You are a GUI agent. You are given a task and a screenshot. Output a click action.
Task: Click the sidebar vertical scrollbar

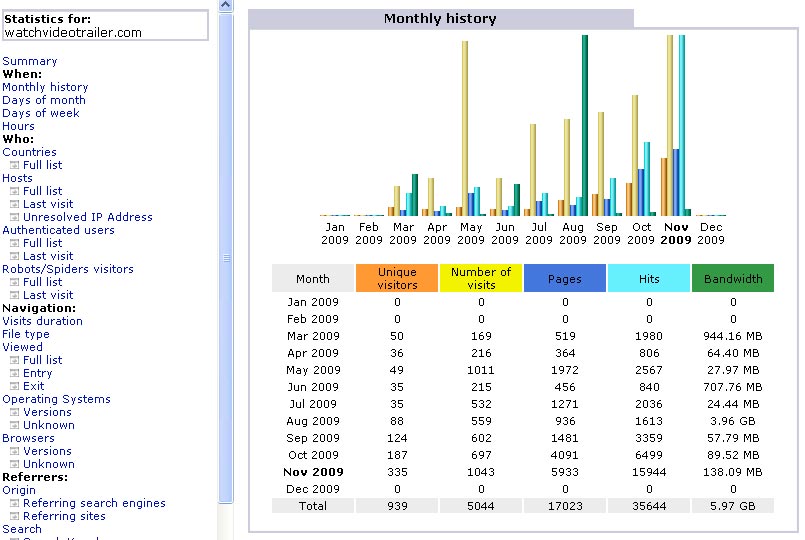(x=226, y=257)
